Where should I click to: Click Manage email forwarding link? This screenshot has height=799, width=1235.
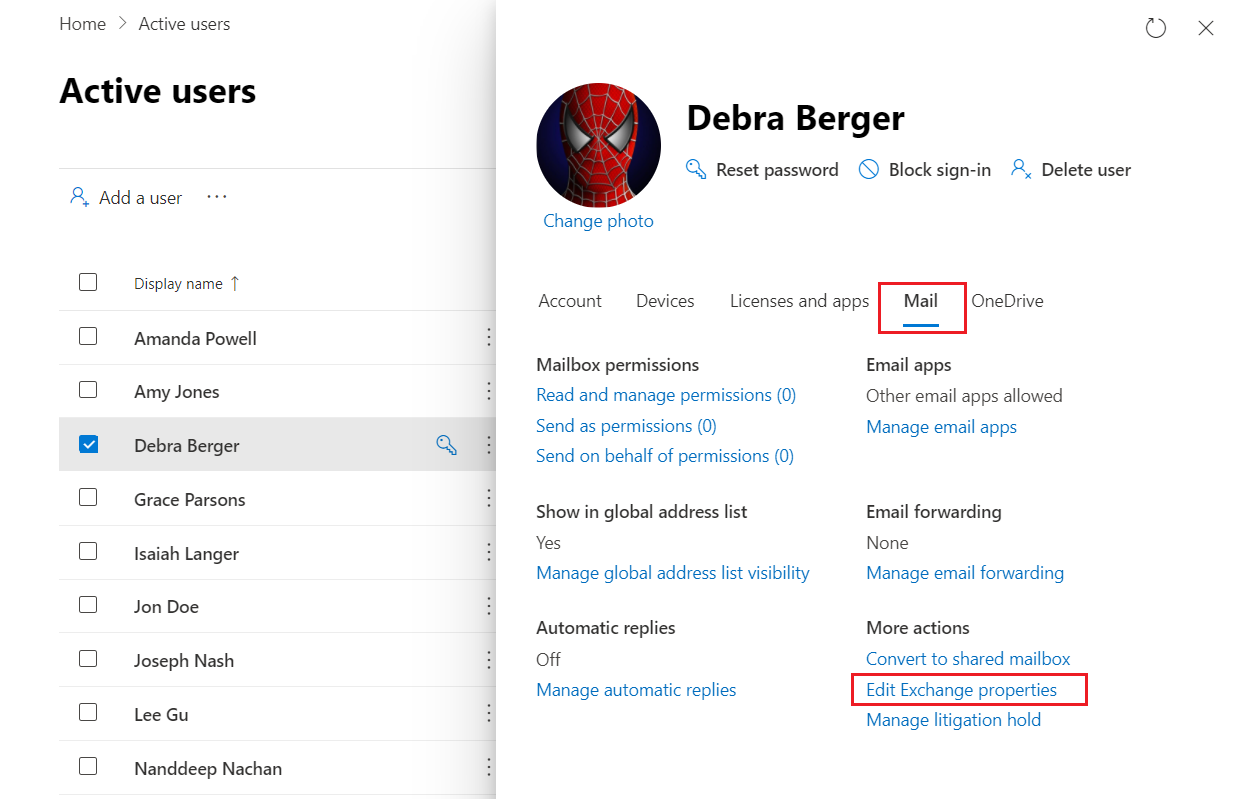(965, 573)
